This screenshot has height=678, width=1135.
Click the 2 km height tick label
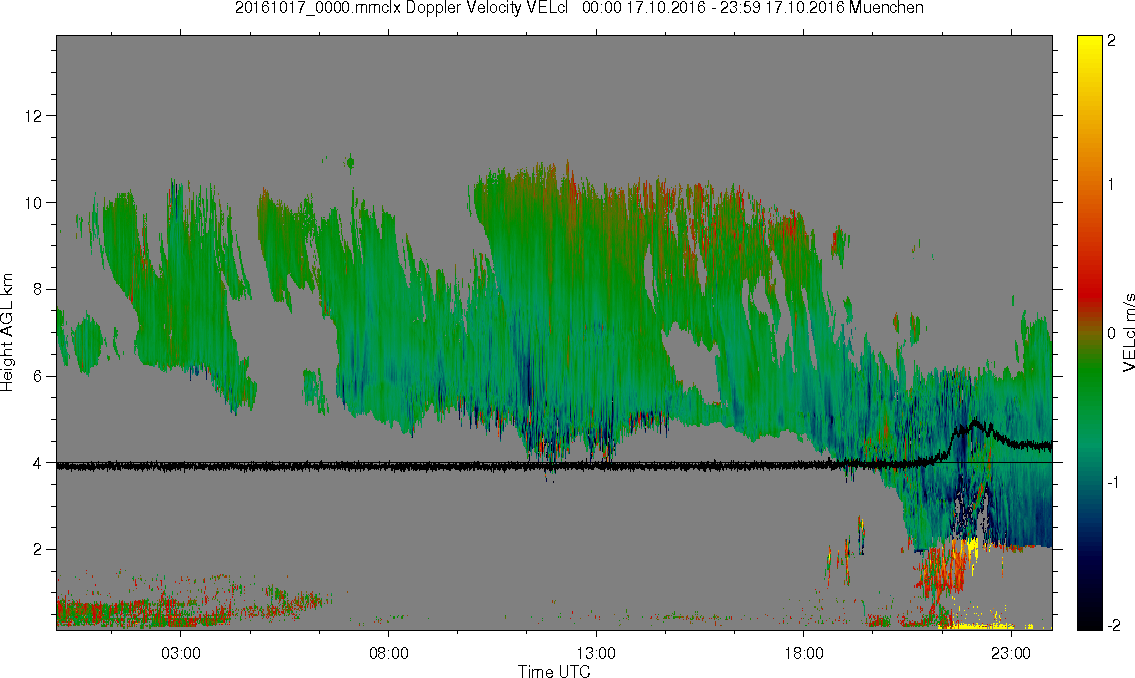pos(38,550)
